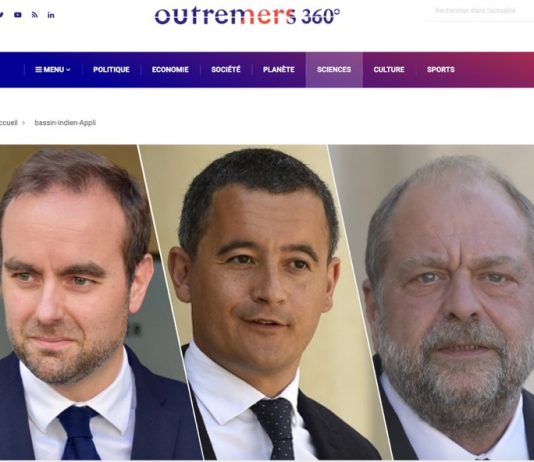Click the bassin-indien-Appli breadcrumb
The image size is (534, 462).
[x=65, y=123]
